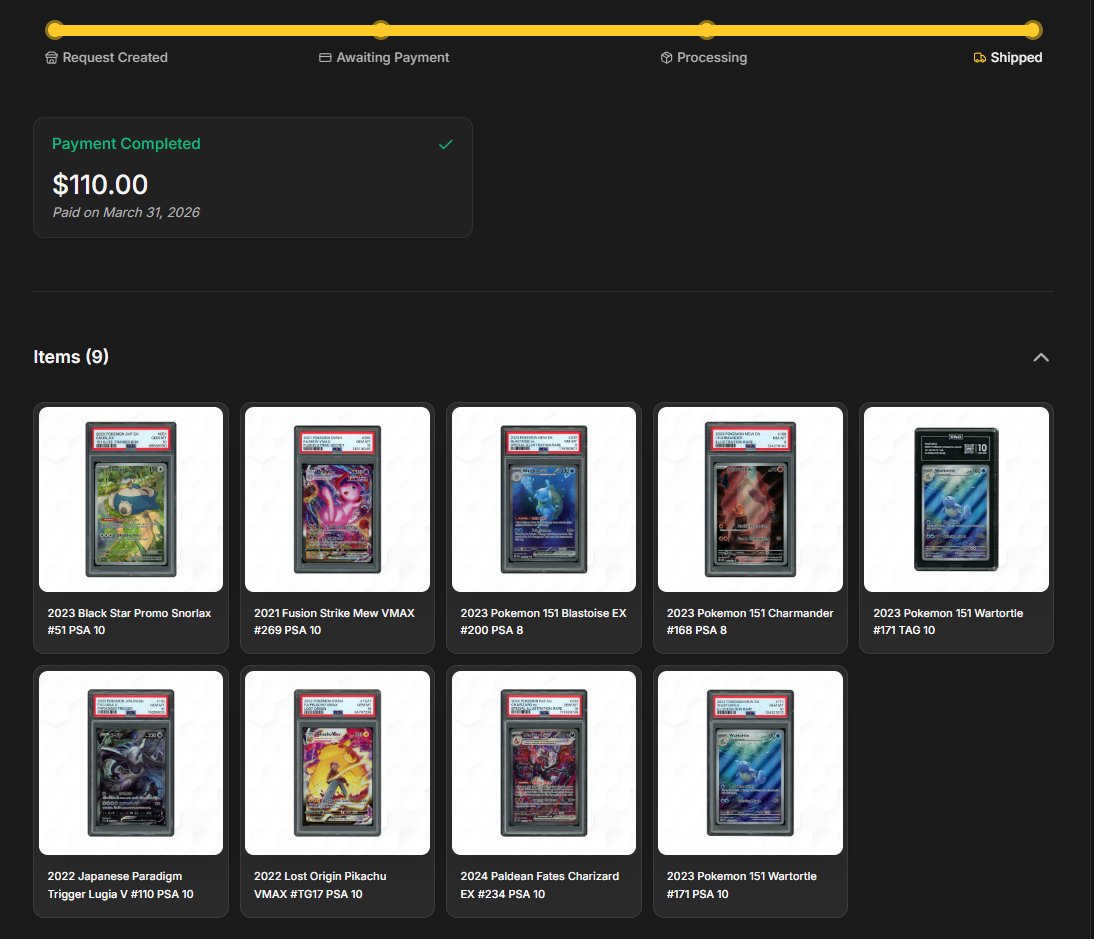The image size is (1094, 939).
Task: Open the Charmander #168 PSA 8 card image
Action: tap(751, 499)
